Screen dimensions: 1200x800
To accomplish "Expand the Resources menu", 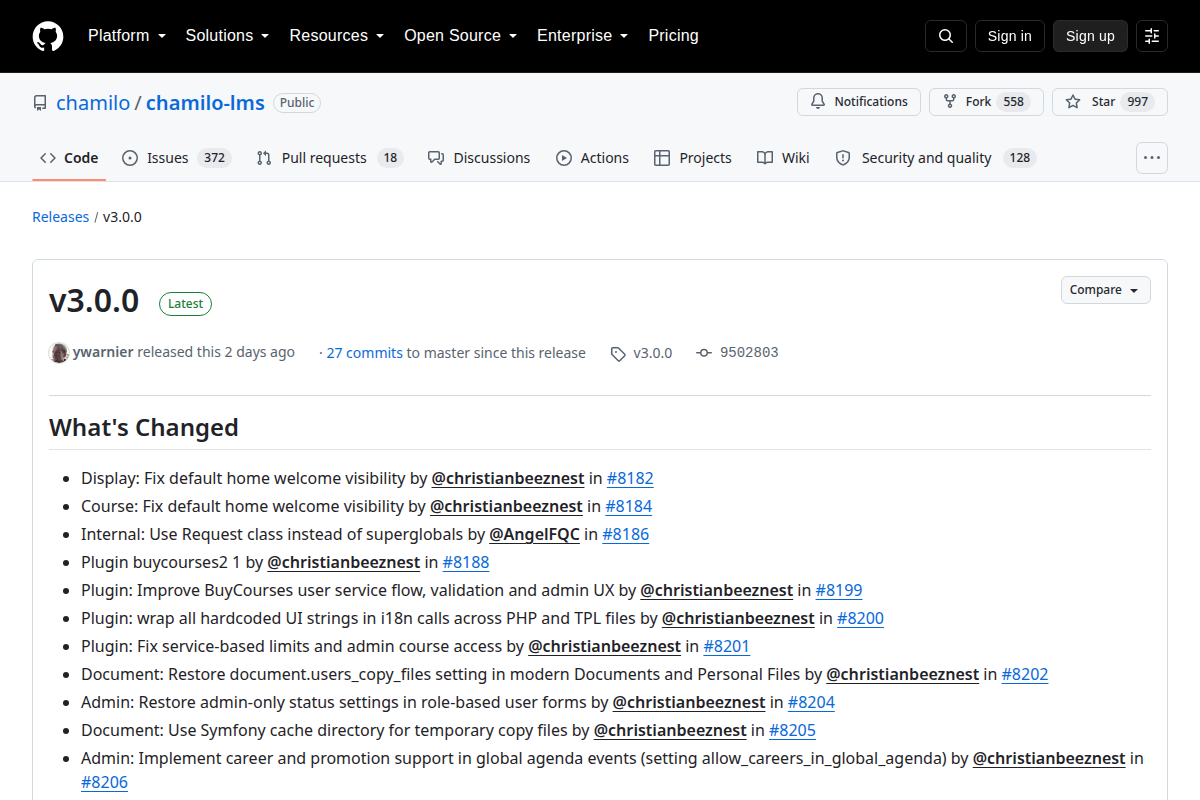I will tap(337, 36).
